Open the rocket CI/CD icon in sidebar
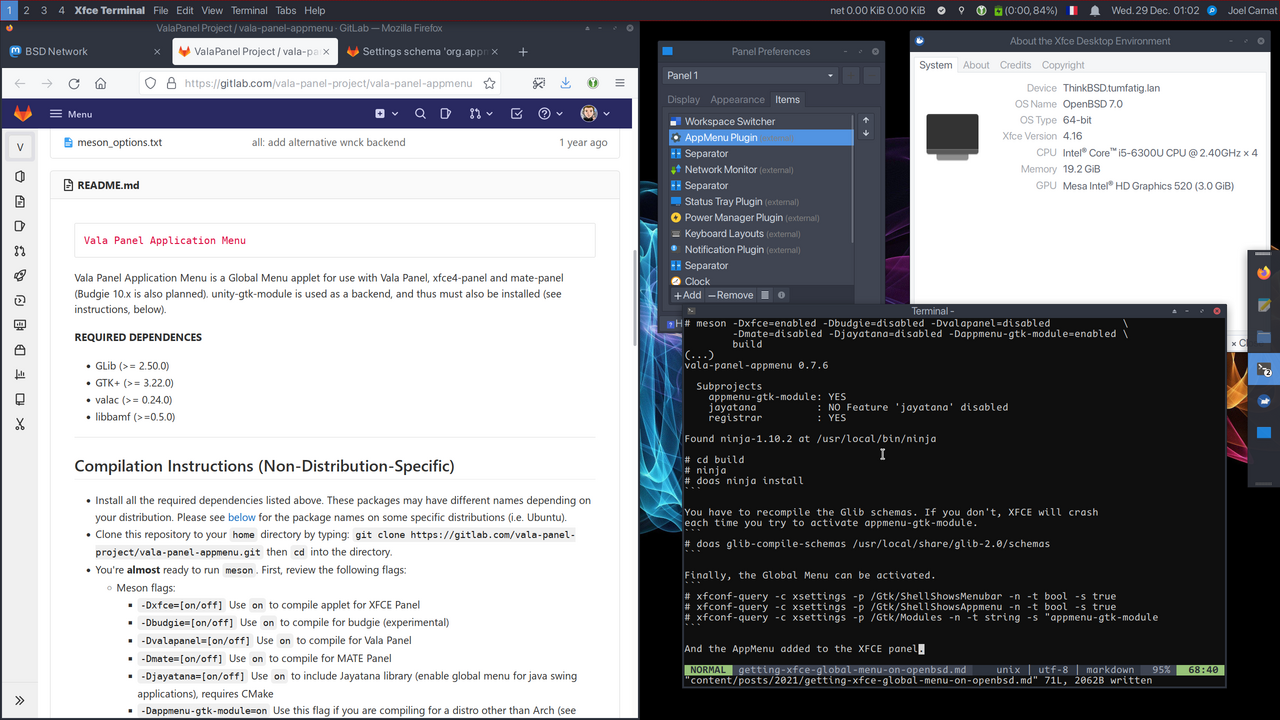This screenshot has width=1280, height=720. click(19, 275)
